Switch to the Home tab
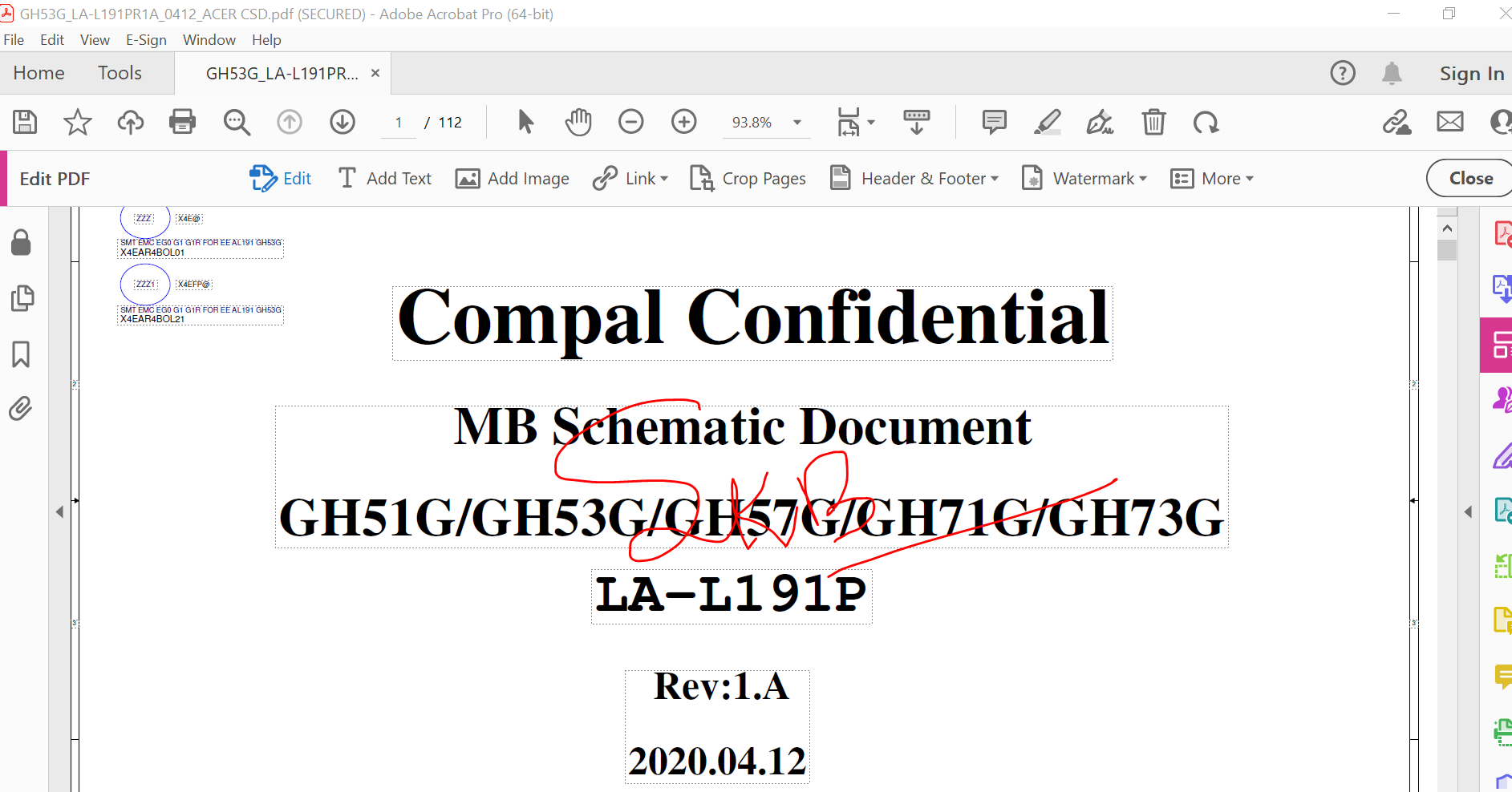Image resolution: width=1512 pixels, height=792 pixels. click(x=39, y=73)
